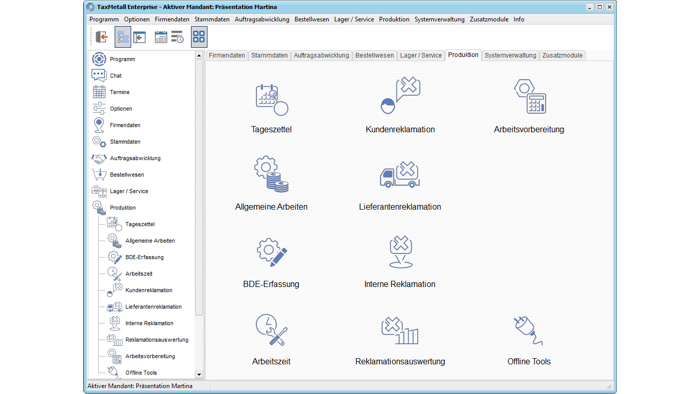
Task: Click the Lager / Service icon in sidebar
Action: click(x=99, y=191)
